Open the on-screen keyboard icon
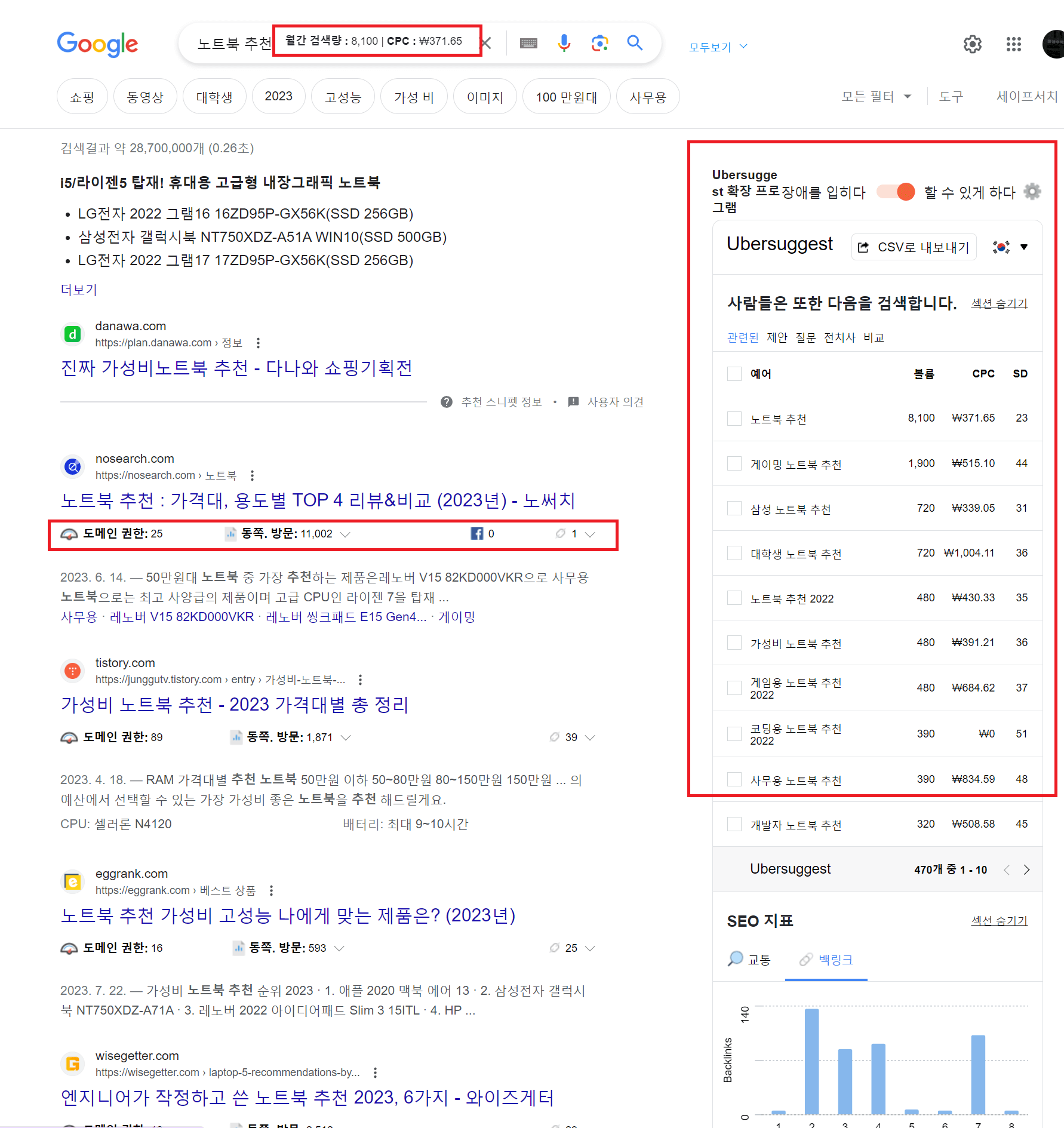Viewport: 1064px width, 1128px height. pos(528,43)
